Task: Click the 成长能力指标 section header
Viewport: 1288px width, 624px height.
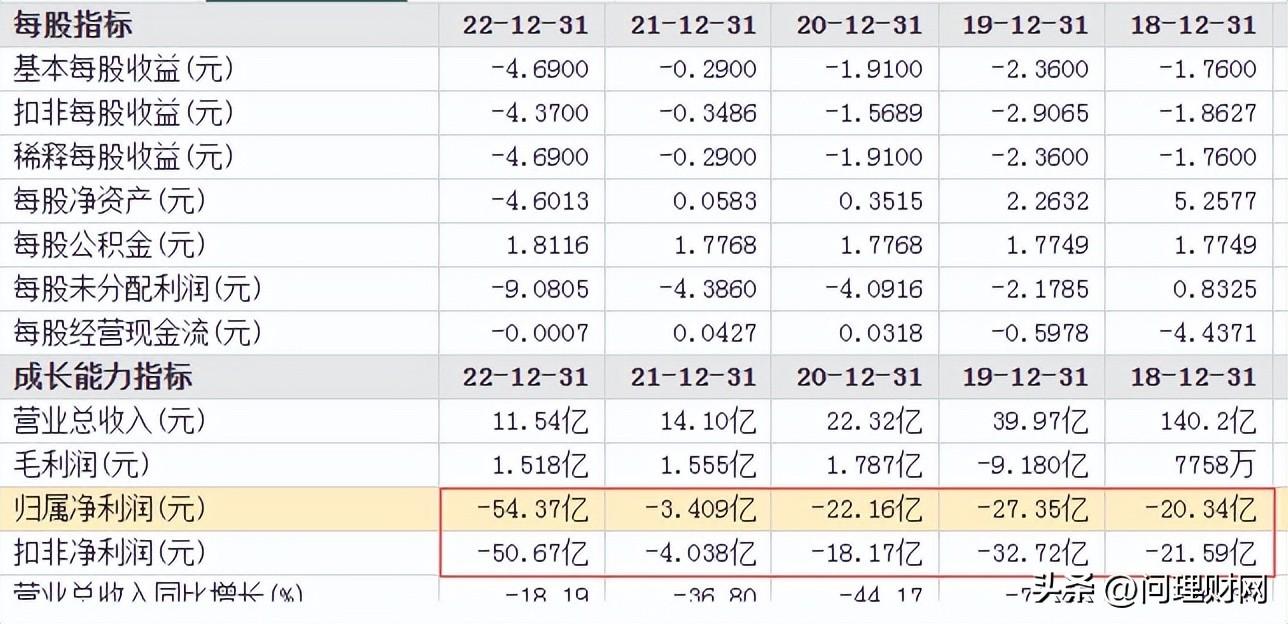Action: coord(103,377)
